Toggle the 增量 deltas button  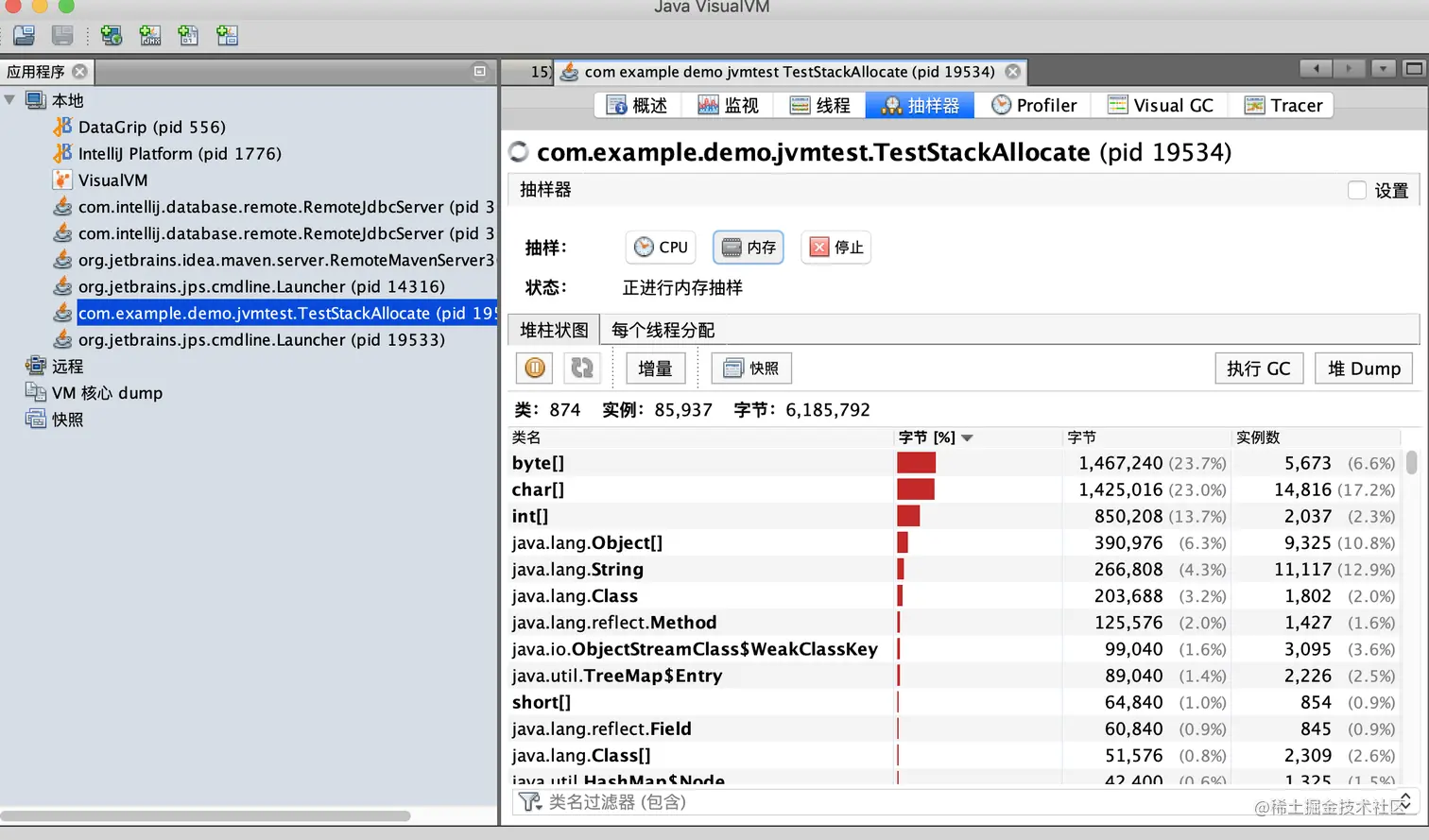pyautogui.click(x=655, y=368)
